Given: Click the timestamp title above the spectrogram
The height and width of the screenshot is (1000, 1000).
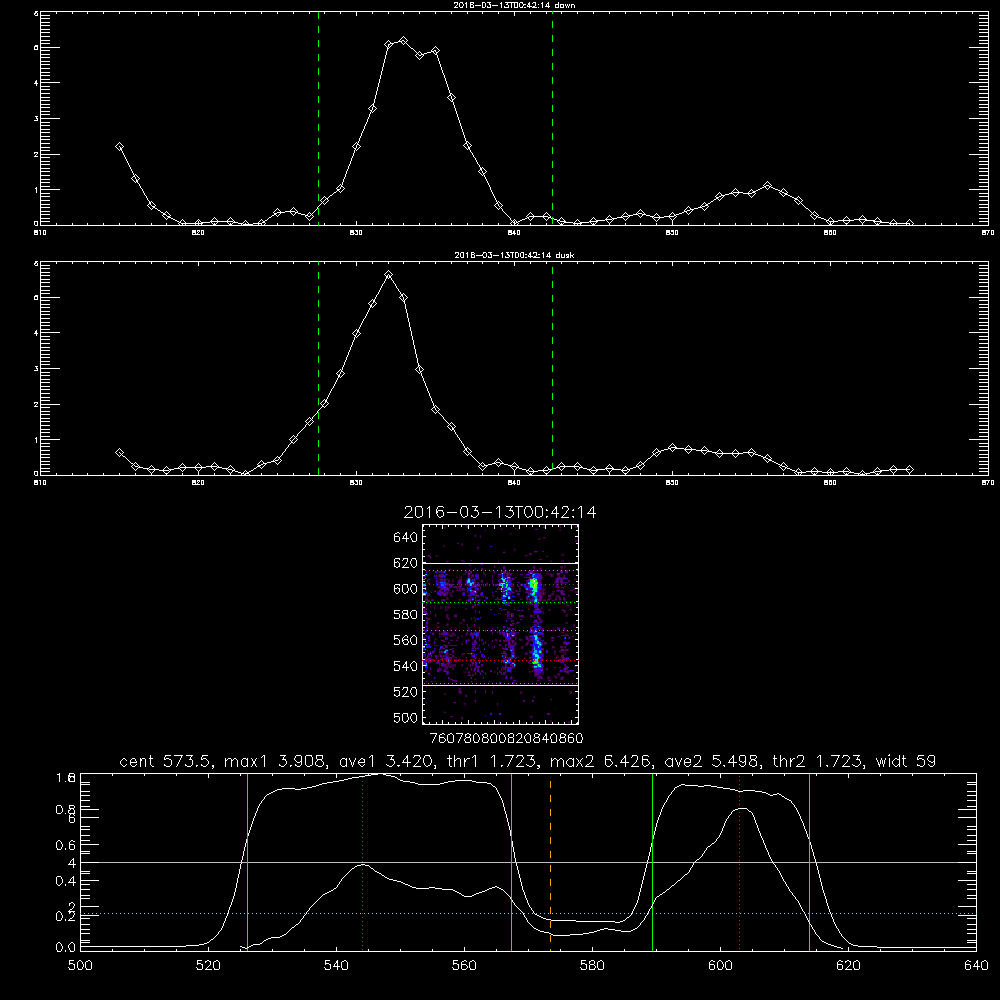Looking at the screenshot, I should click(500, 512).
